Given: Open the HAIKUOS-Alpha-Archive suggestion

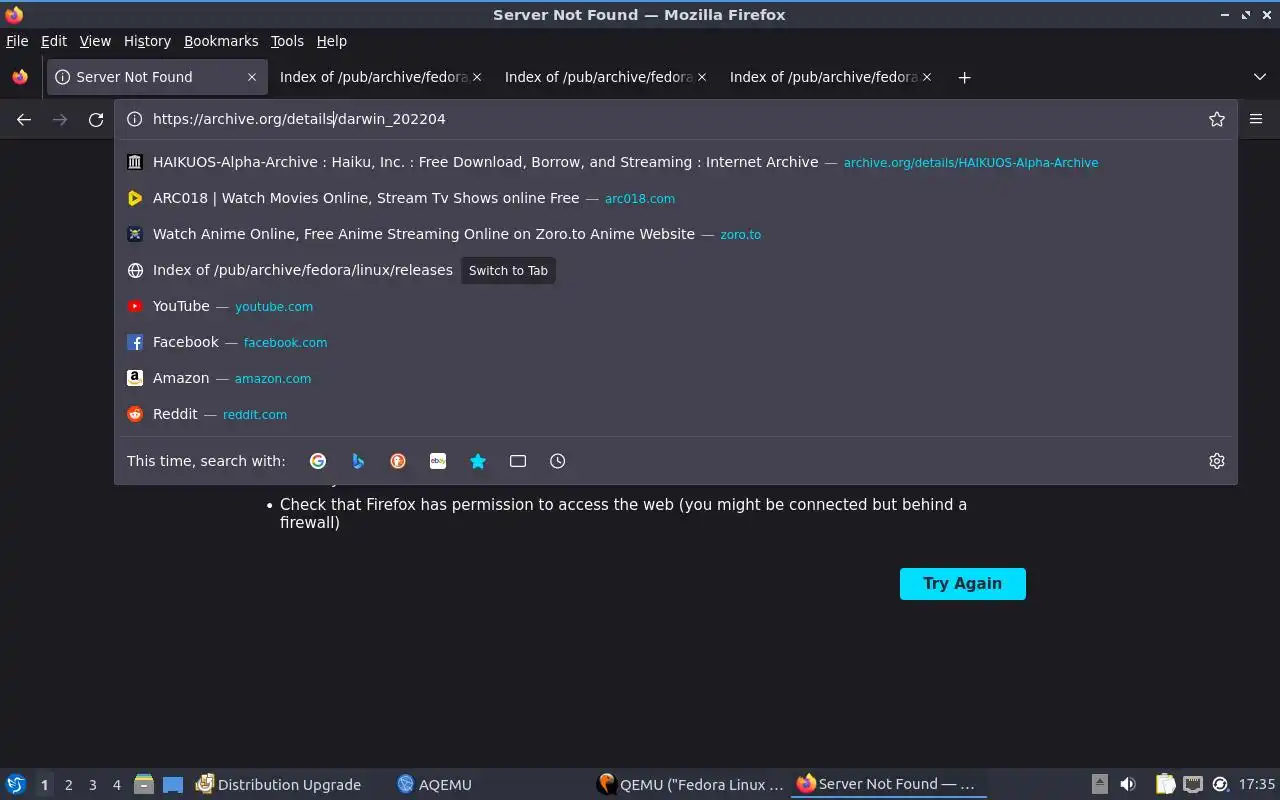Looking at the screenshot, I should [676, 162].
